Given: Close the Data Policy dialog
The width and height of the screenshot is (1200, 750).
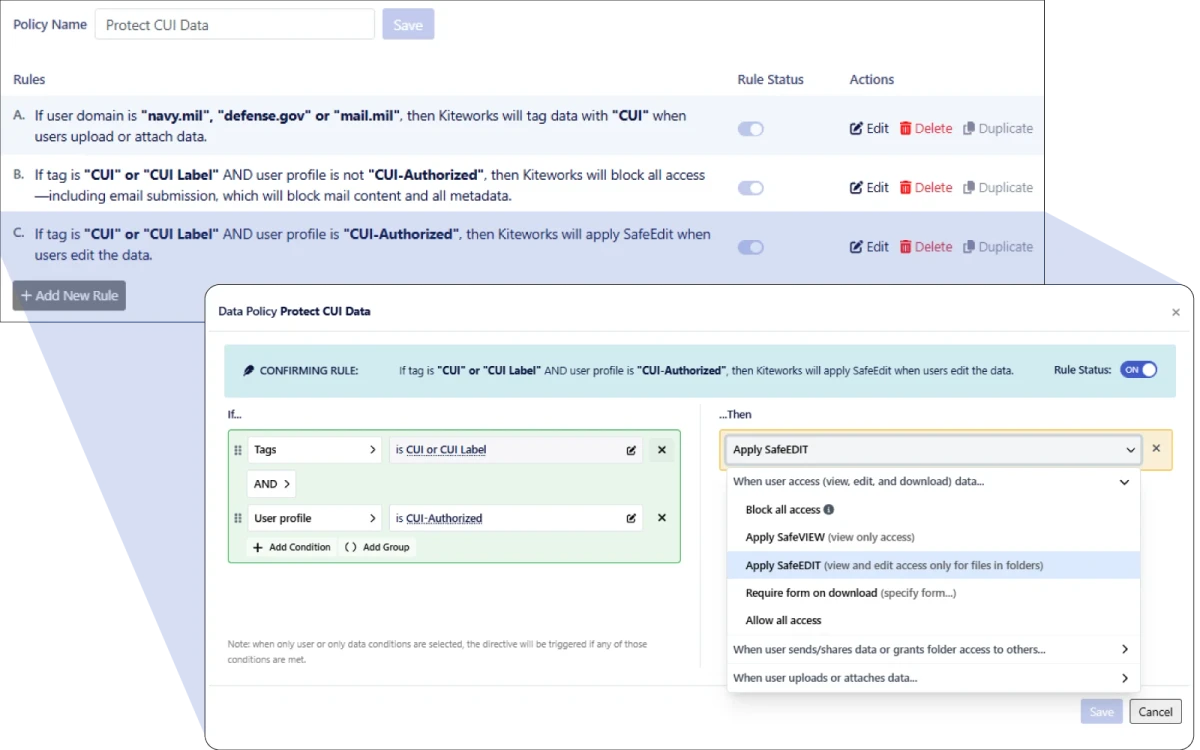Looking at the screenshot, I should [x=1176, y=312].
